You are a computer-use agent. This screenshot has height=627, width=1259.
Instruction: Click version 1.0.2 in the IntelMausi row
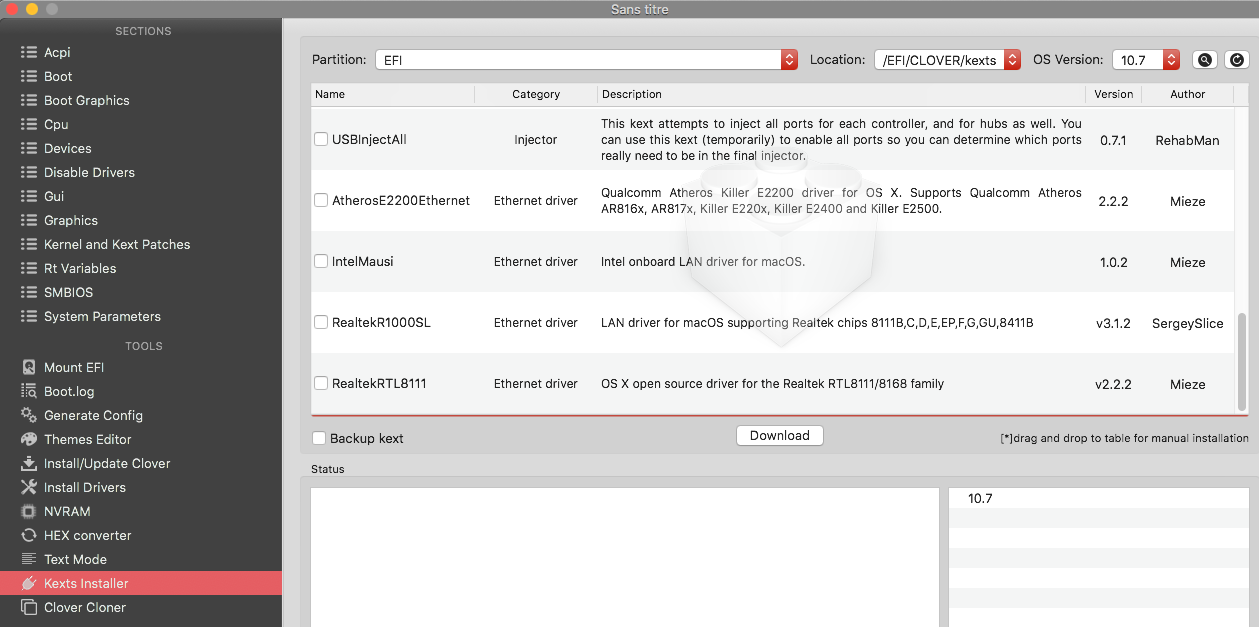(1113, 262)
